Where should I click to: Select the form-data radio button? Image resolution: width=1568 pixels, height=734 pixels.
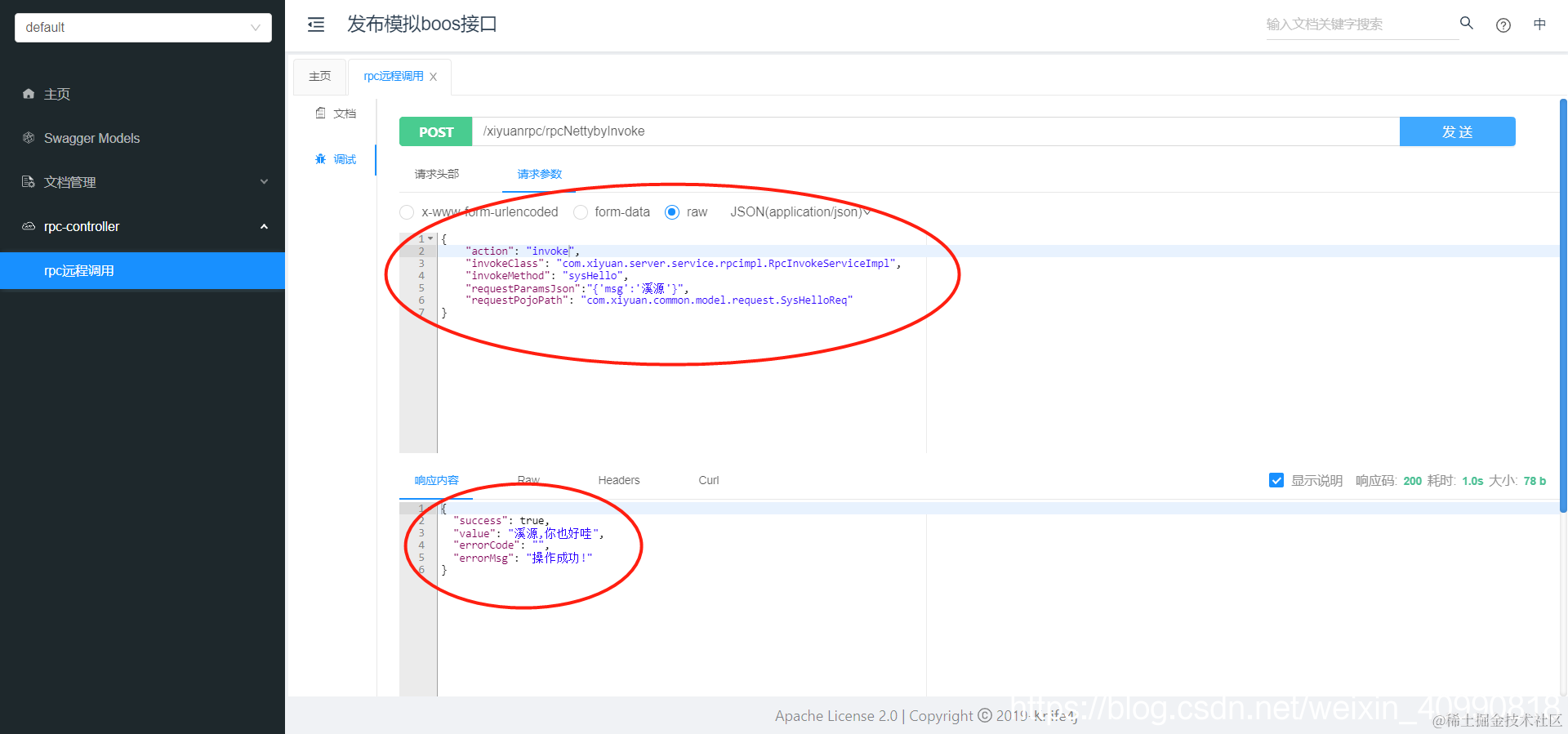tap(581, 212)
